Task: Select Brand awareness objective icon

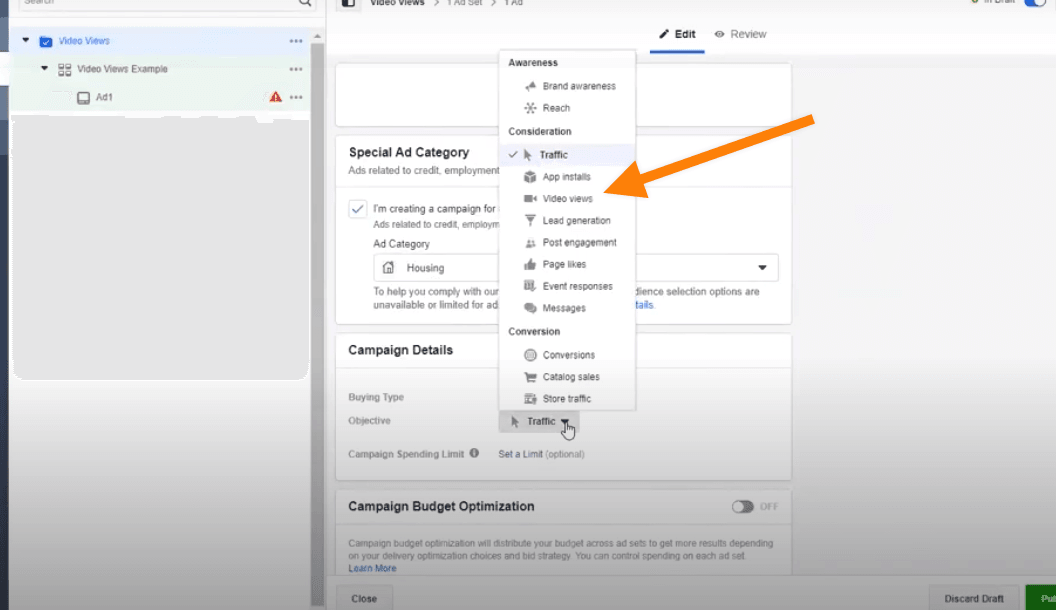Action: (x=531, y=86)
